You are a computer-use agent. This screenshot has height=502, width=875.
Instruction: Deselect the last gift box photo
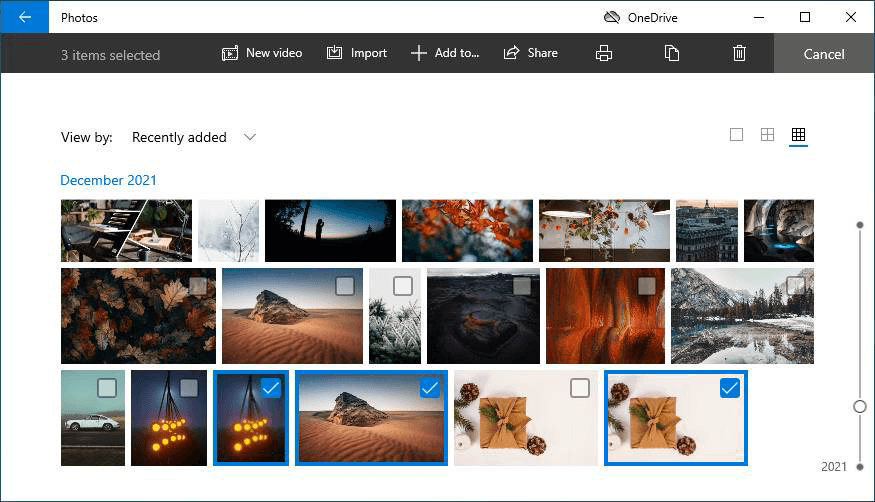click(730, 388)
